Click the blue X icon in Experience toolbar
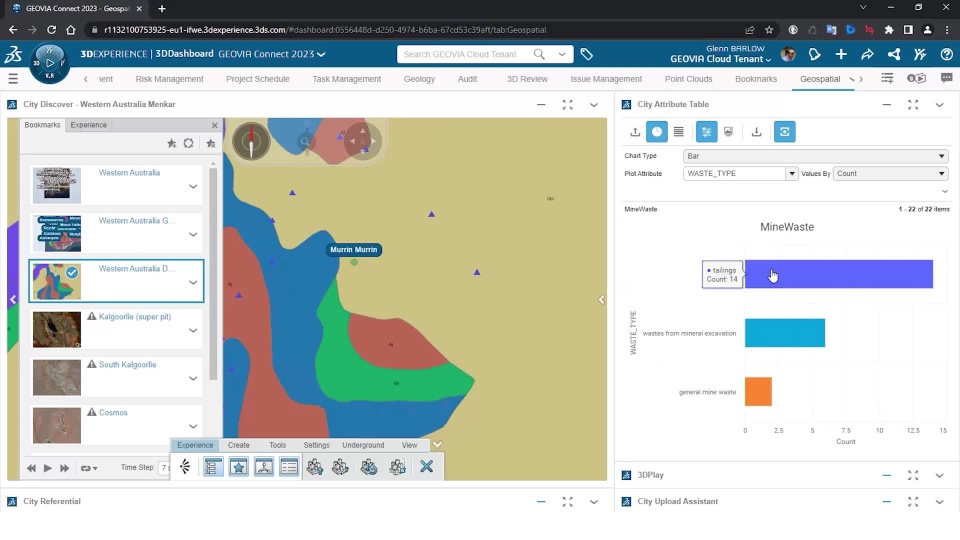960x540 pixels. tap(427, 467)
